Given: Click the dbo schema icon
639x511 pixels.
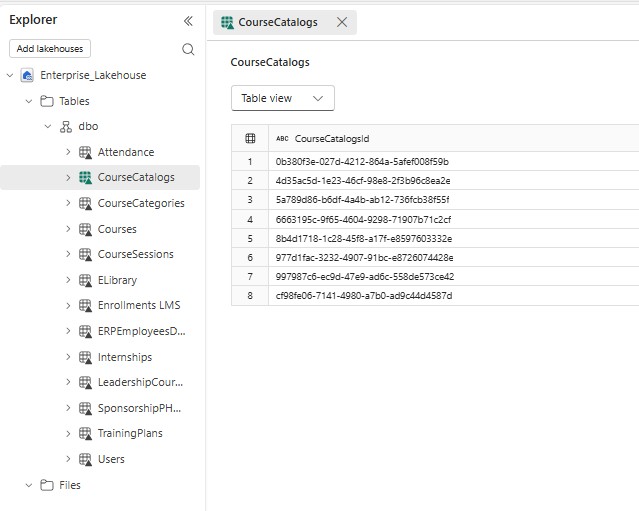Looking at the screenshot, I should 66,127.
